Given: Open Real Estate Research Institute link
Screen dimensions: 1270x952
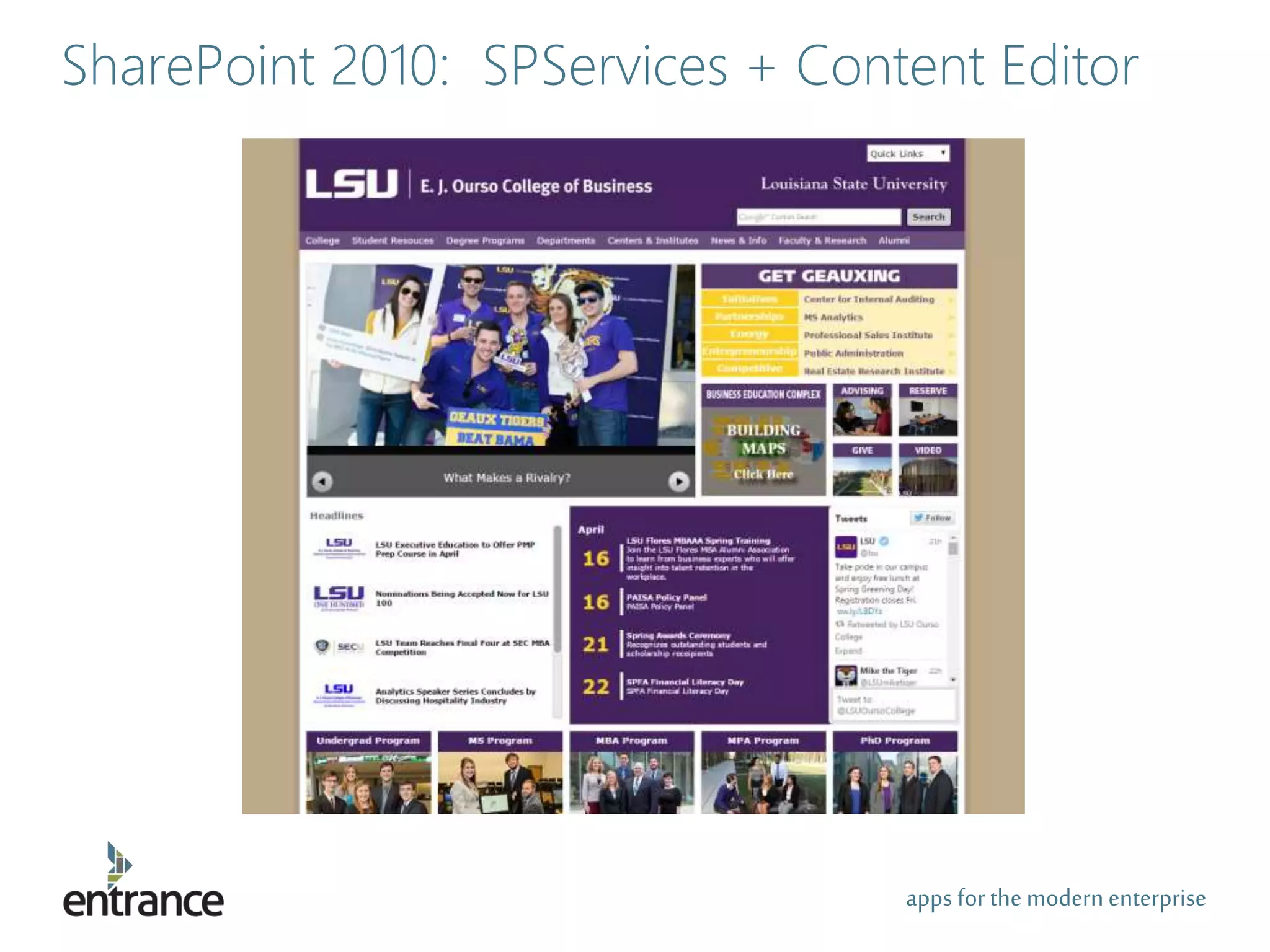Looking at the screenshot, I should pyautogui.click(x=874, y=371).
